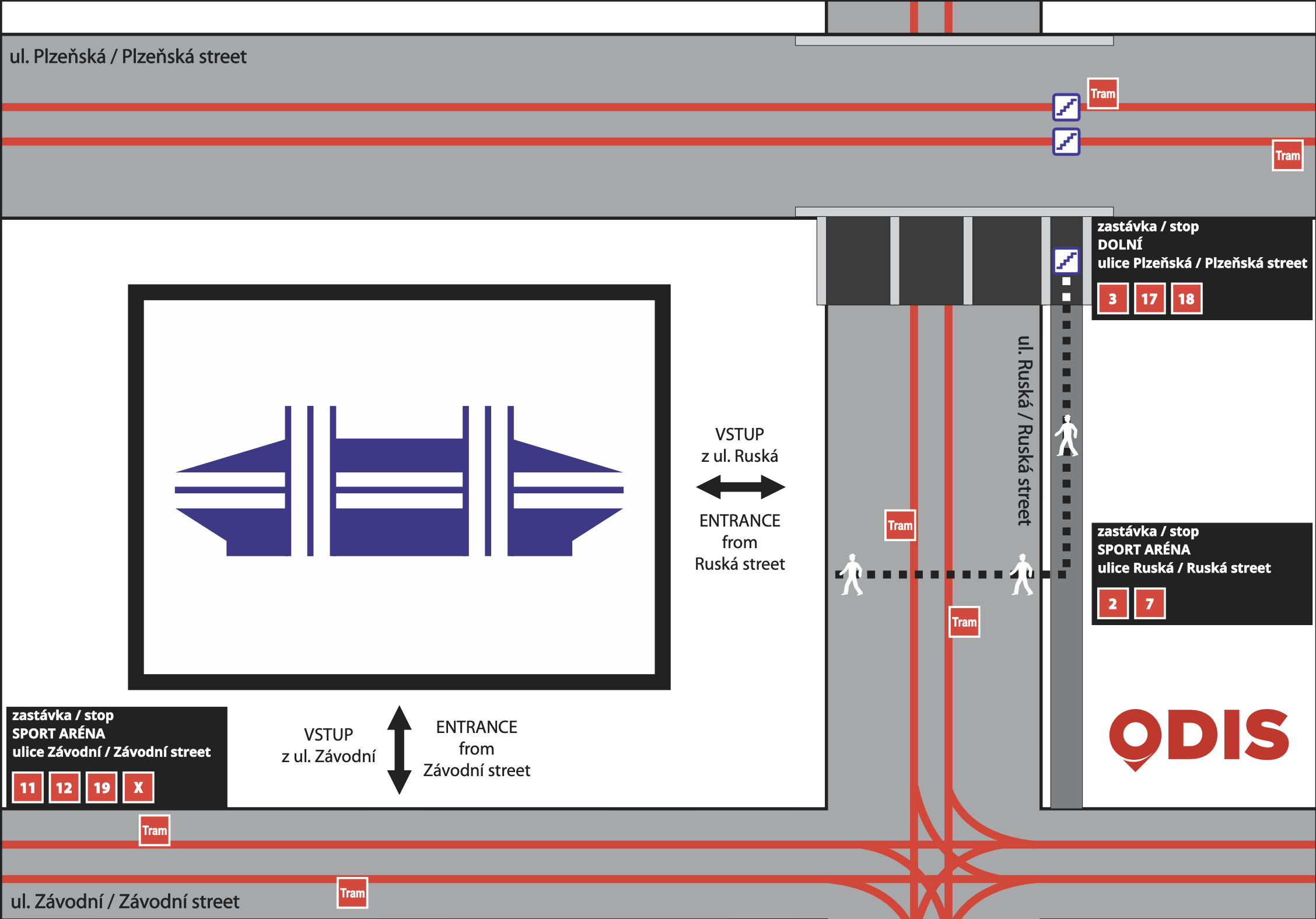The image size is (1316, 919).
Task: Click the Tram sign at the top near the stairs
Action: pyautogui.click(x=1102, y=94)
